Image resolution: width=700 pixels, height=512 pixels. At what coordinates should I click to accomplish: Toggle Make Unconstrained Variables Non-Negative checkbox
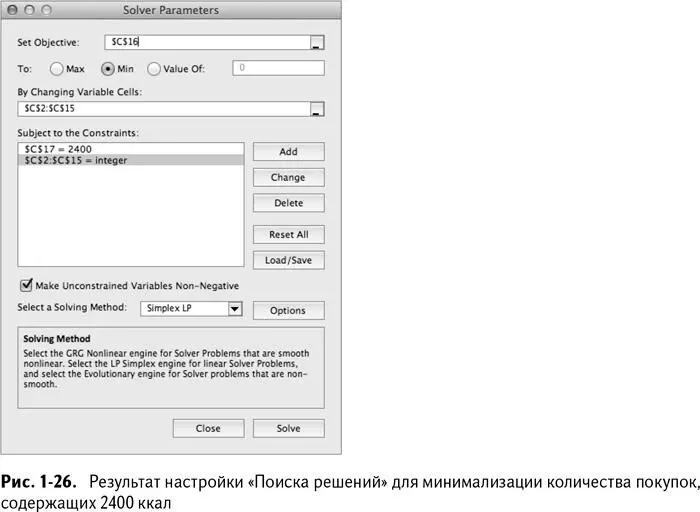(x=26, y=285)
